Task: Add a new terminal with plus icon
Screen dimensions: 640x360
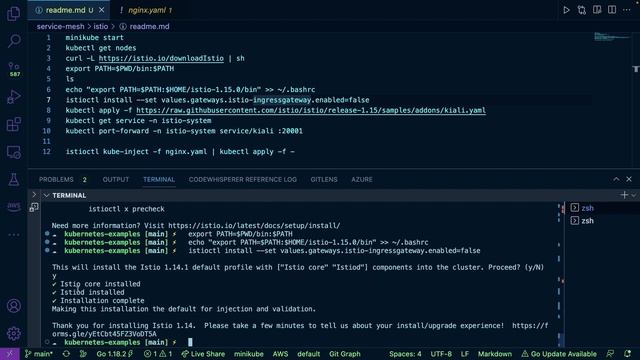Action: click(624, 195)
